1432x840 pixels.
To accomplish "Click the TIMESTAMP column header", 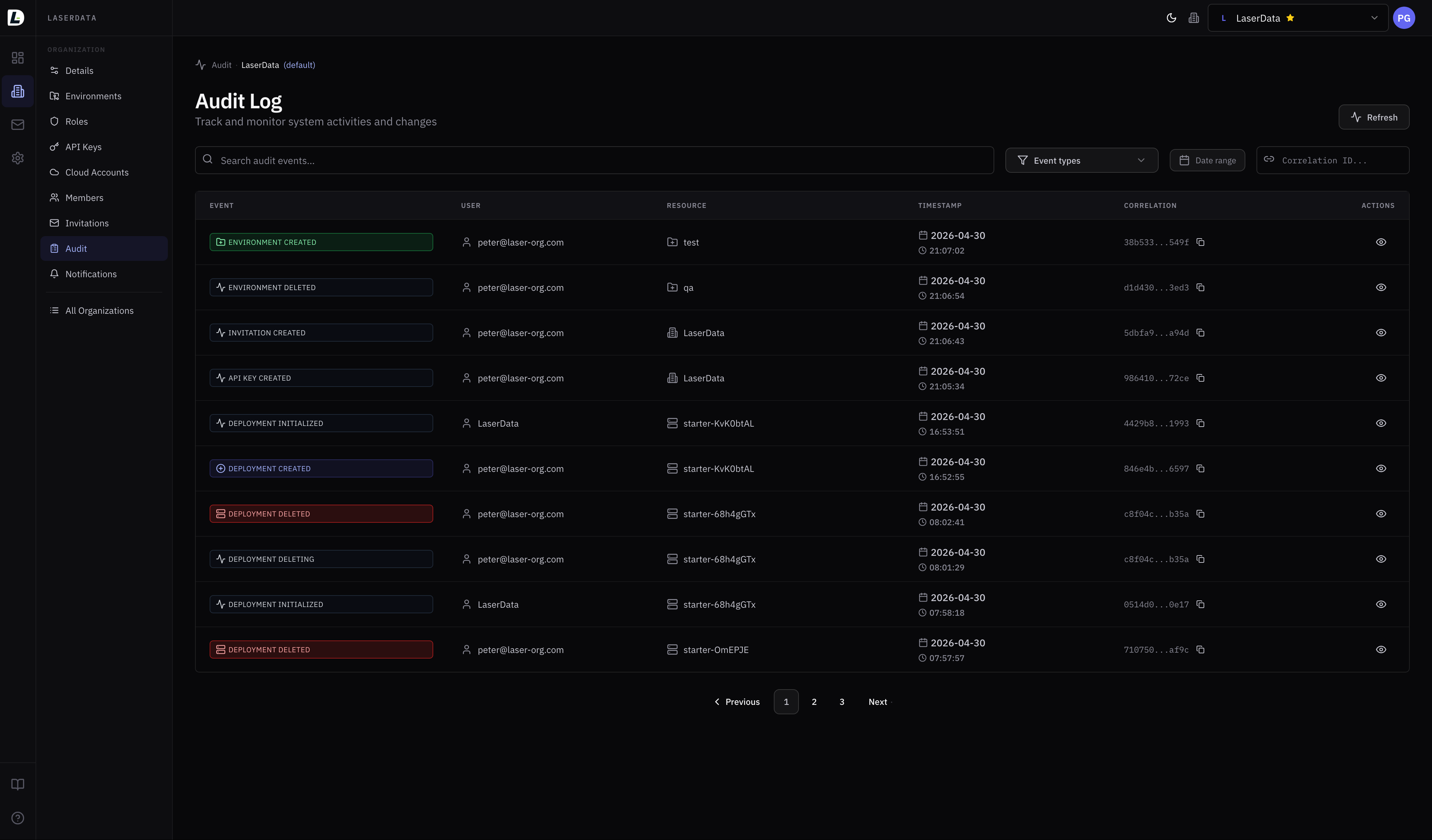I will tap(939, 205).
